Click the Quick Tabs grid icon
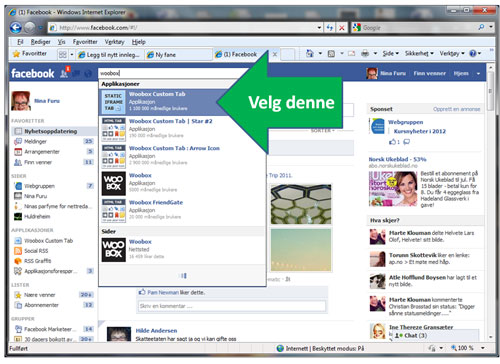 click(62, 54)
